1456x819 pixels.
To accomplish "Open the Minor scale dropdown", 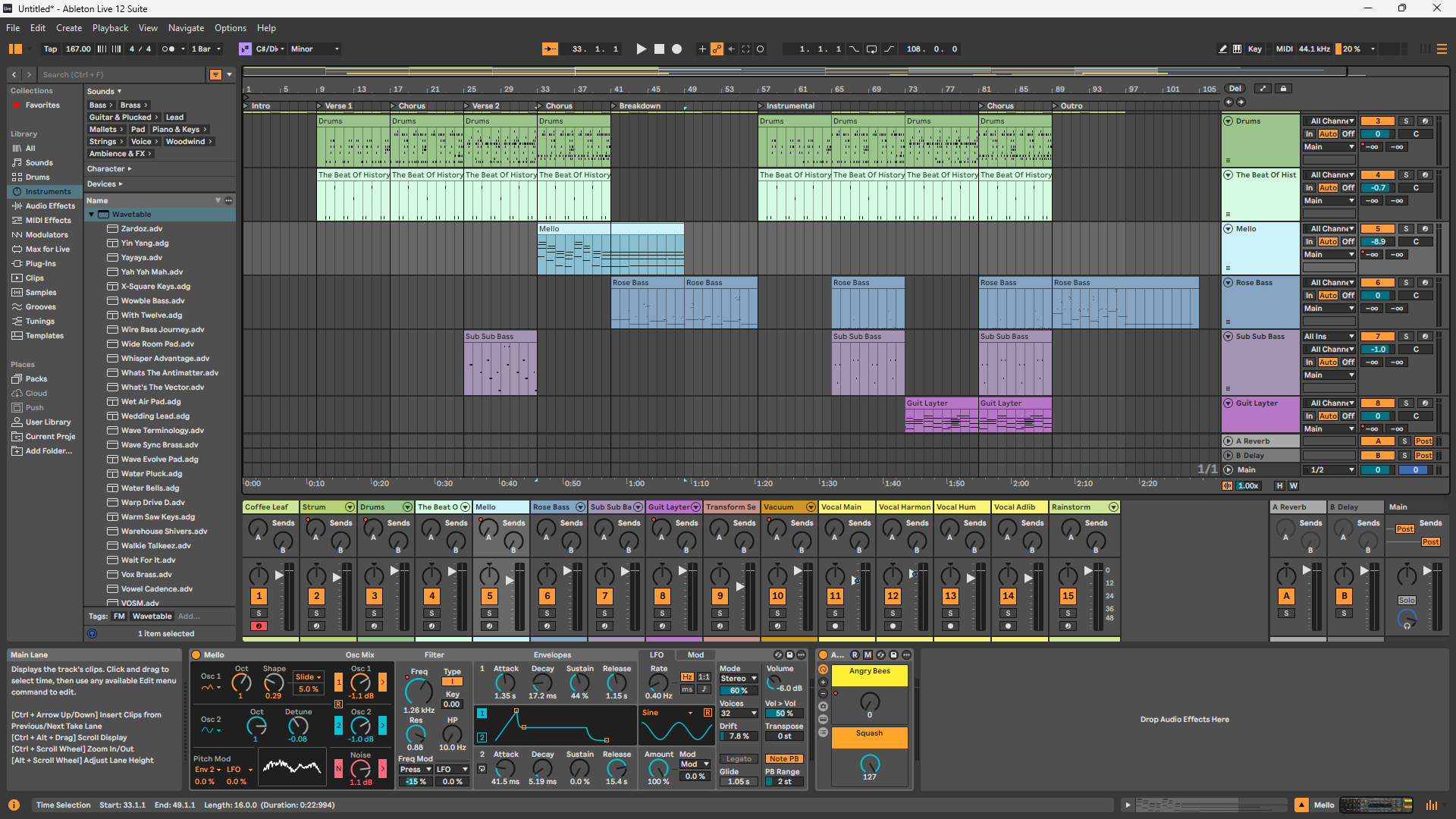I will [315, 49].
